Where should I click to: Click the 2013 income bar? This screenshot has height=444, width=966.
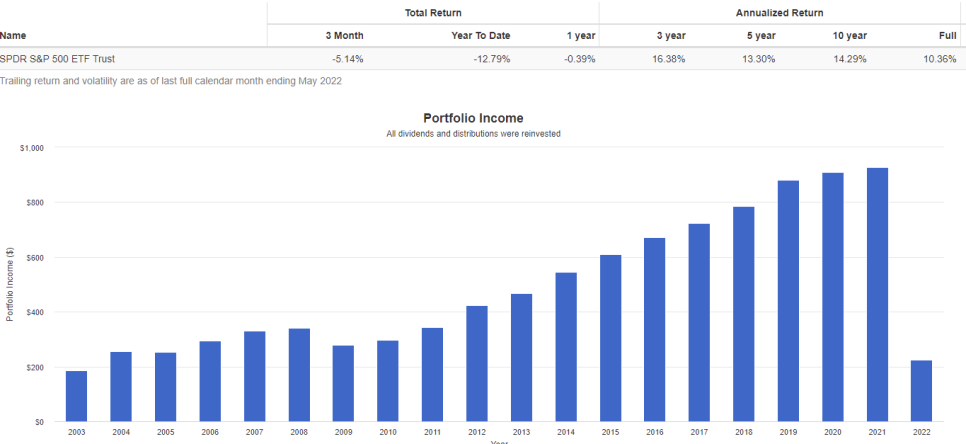tap(521, 358)
